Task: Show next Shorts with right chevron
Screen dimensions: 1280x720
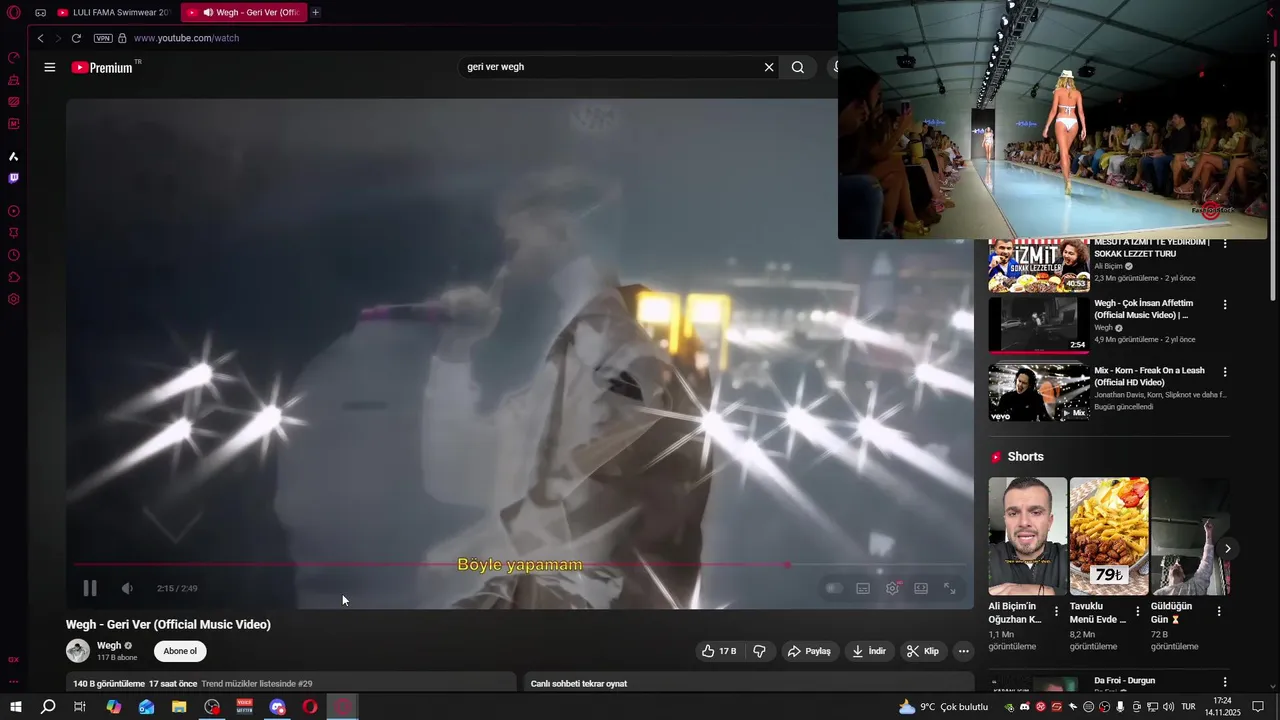Action: (x=1227, y=548)
